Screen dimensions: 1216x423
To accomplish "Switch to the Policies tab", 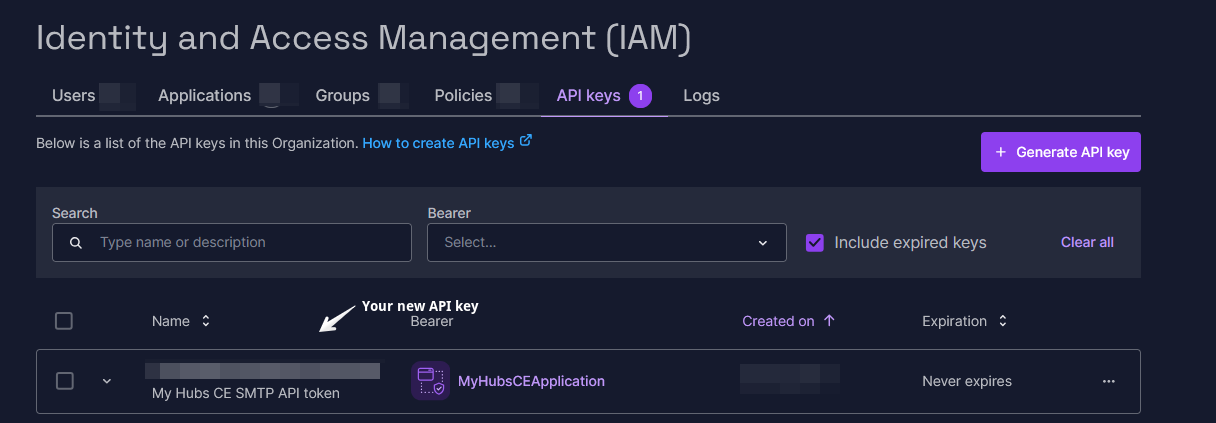I will point(464,96).
